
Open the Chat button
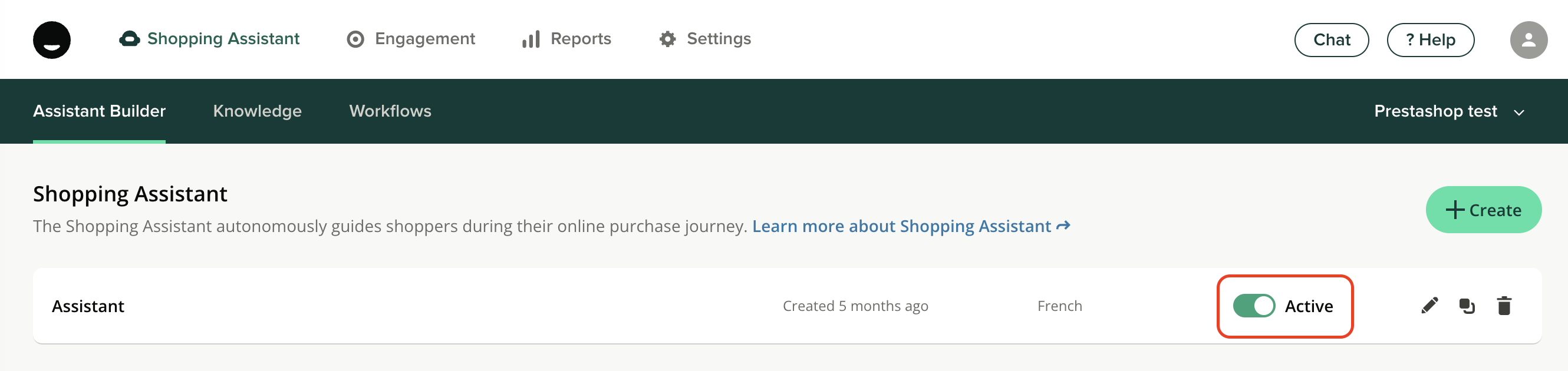pos(1331,40)
